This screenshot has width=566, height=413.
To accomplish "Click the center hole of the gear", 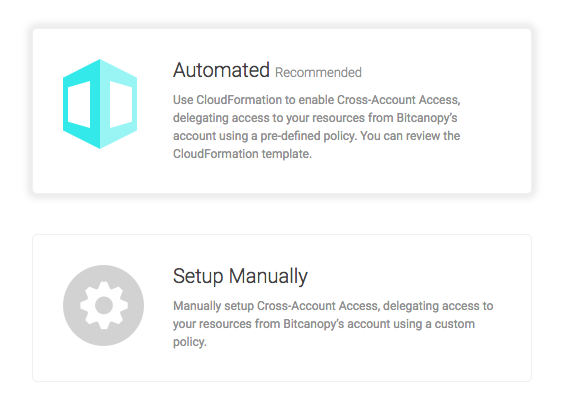I will point(104,305).
